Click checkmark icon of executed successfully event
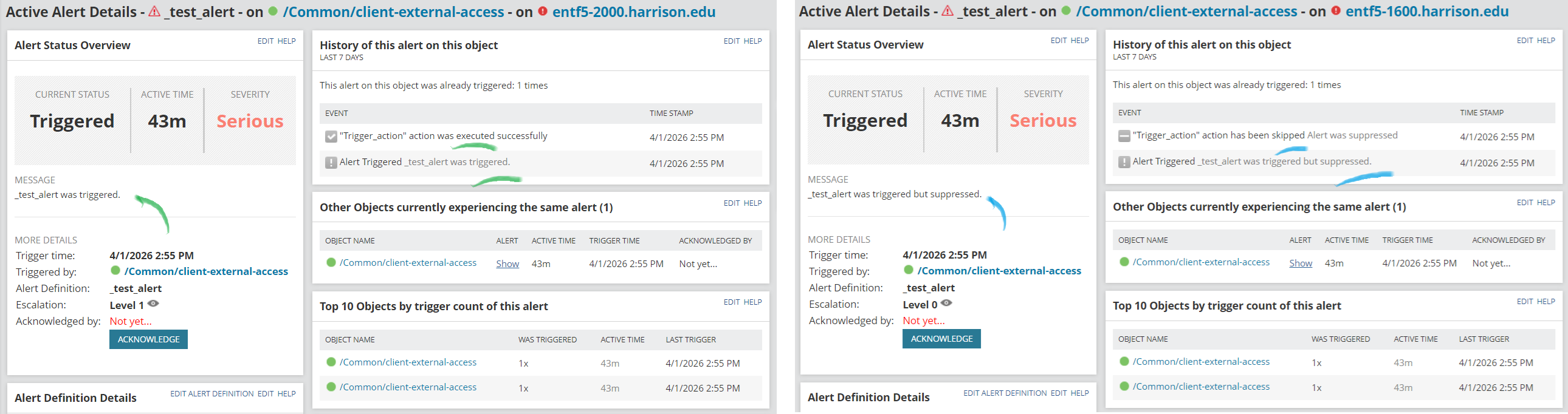 [331, 137]
